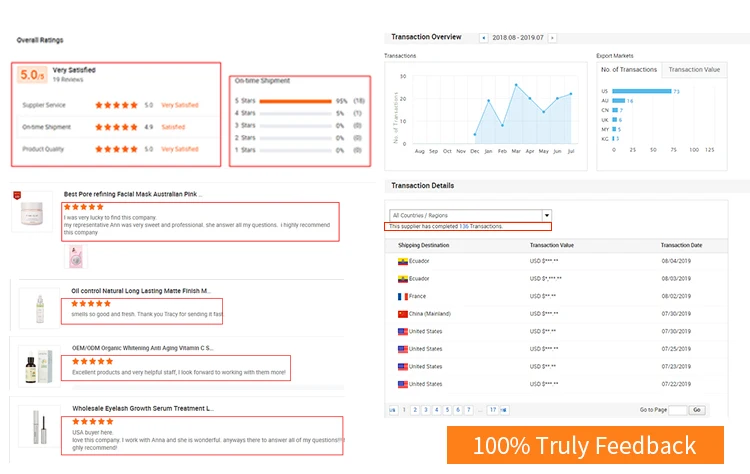Advance to next period in Transaction Overview

552,38
